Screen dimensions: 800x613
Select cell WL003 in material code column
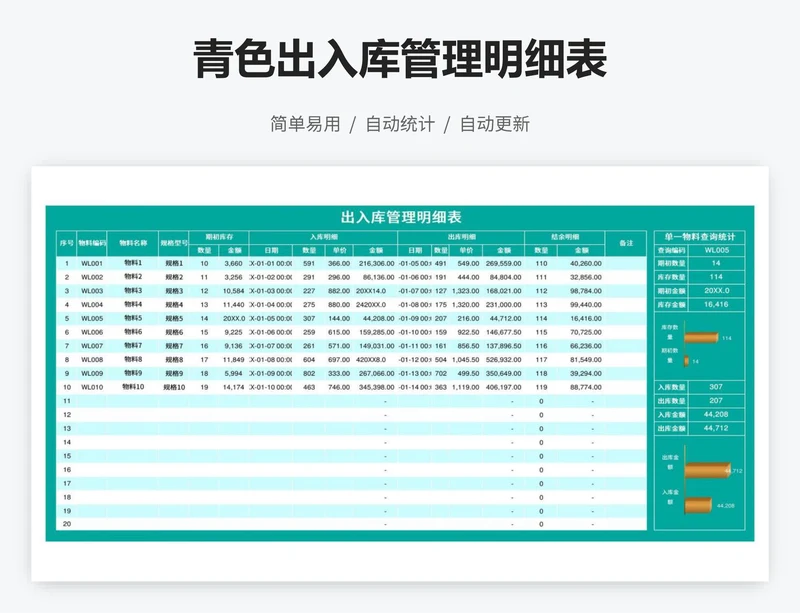pos(92,291)
